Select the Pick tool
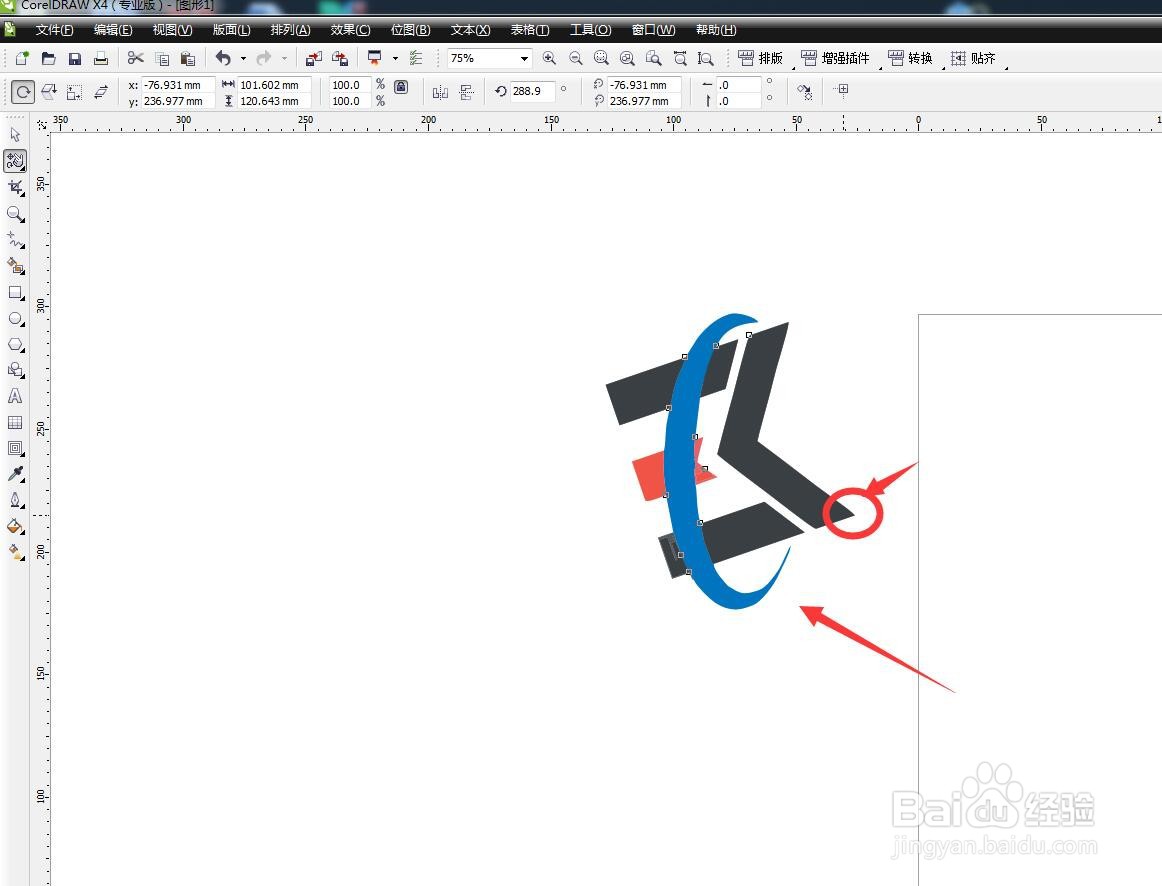The width and height of the screenshot is (1162, 886). coord(15,134)
